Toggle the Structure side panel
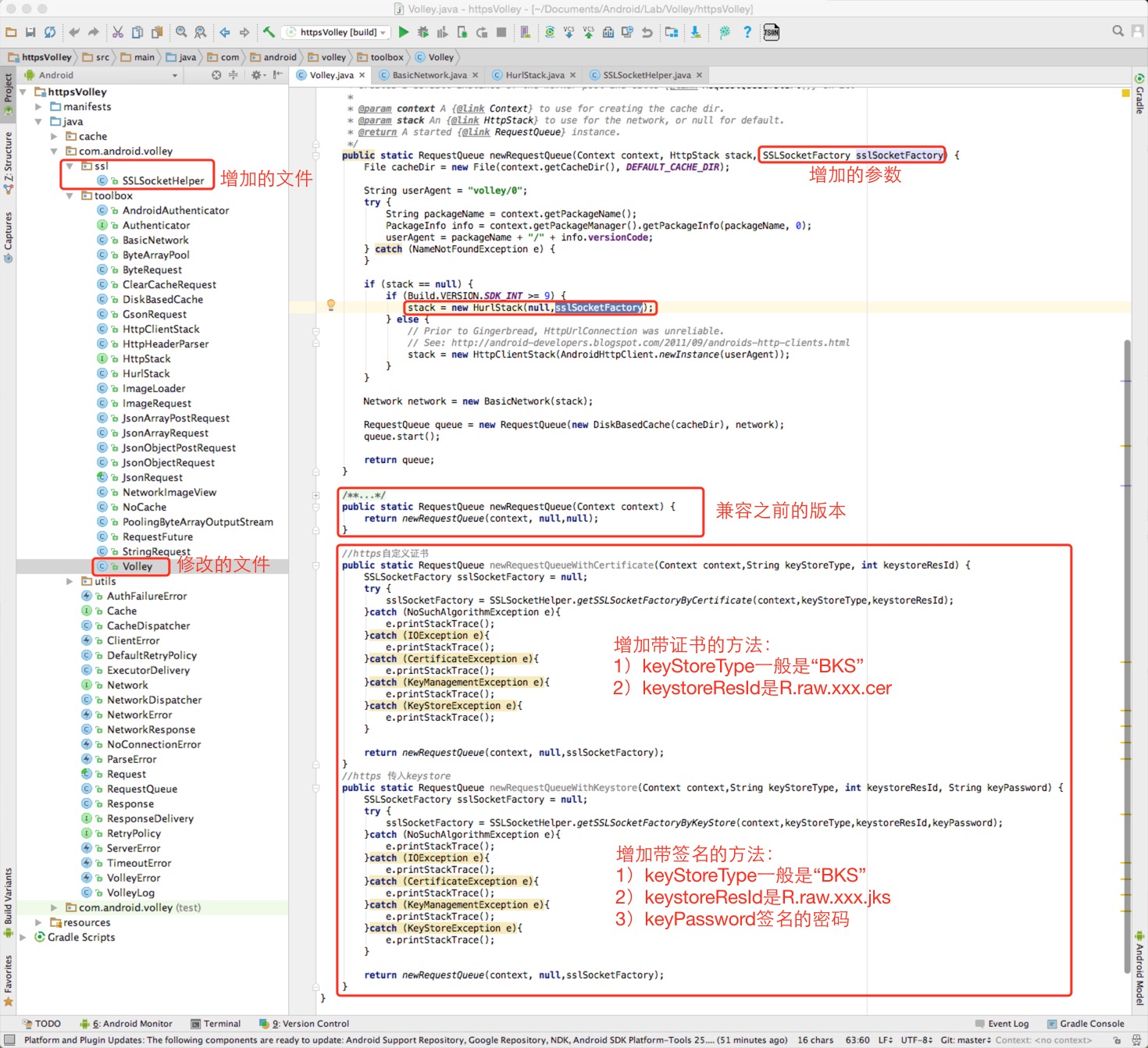 pos(8,162)
